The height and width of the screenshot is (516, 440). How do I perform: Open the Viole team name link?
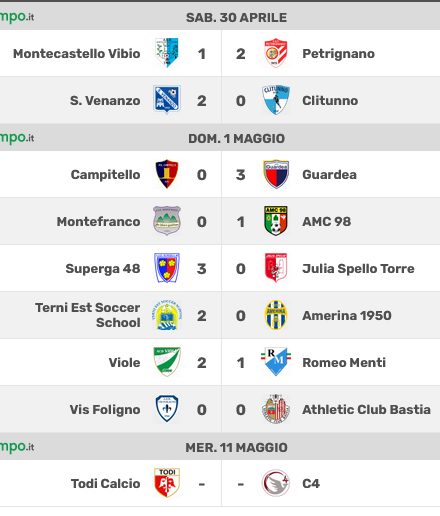pos(124,362)
